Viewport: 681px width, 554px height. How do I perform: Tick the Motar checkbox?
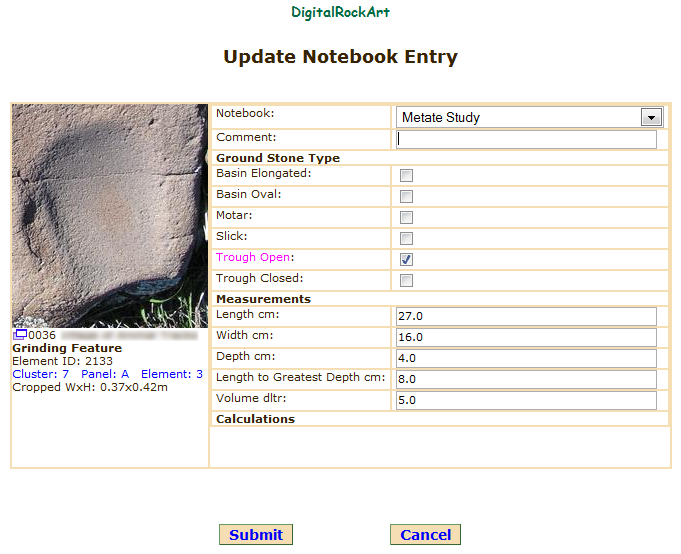tap(407, 217)
